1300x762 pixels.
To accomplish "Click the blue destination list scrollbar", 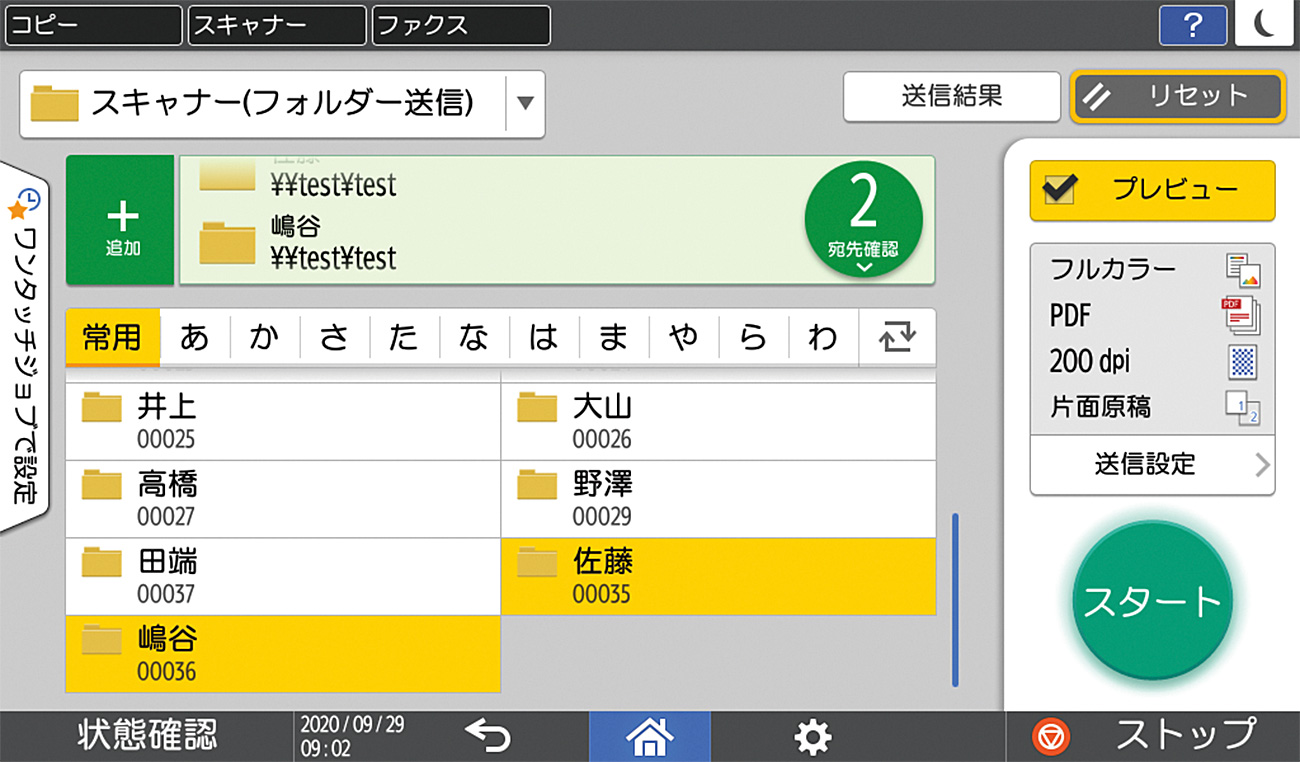I will pos(955,599).
